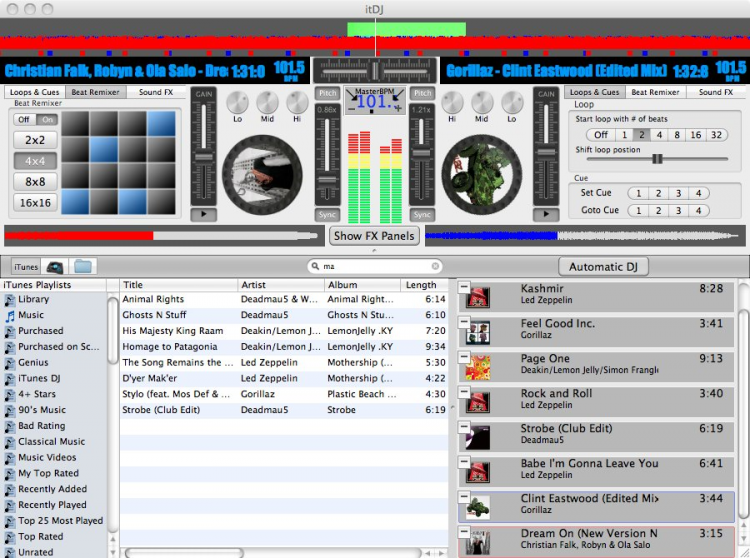Remove Strobe (Club Edit) from the queue
The image size is (750, 558).
pos(463,427)
